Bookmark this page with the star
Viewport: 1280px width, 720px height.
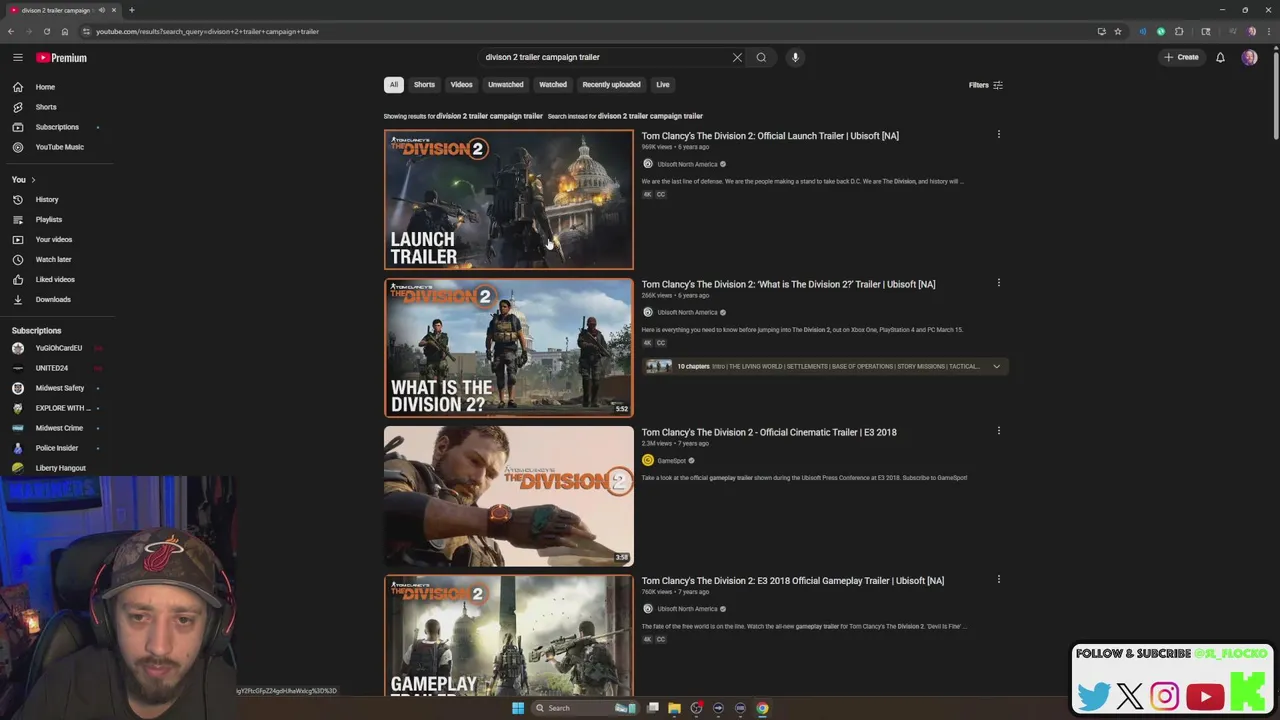click(1118, 31)
